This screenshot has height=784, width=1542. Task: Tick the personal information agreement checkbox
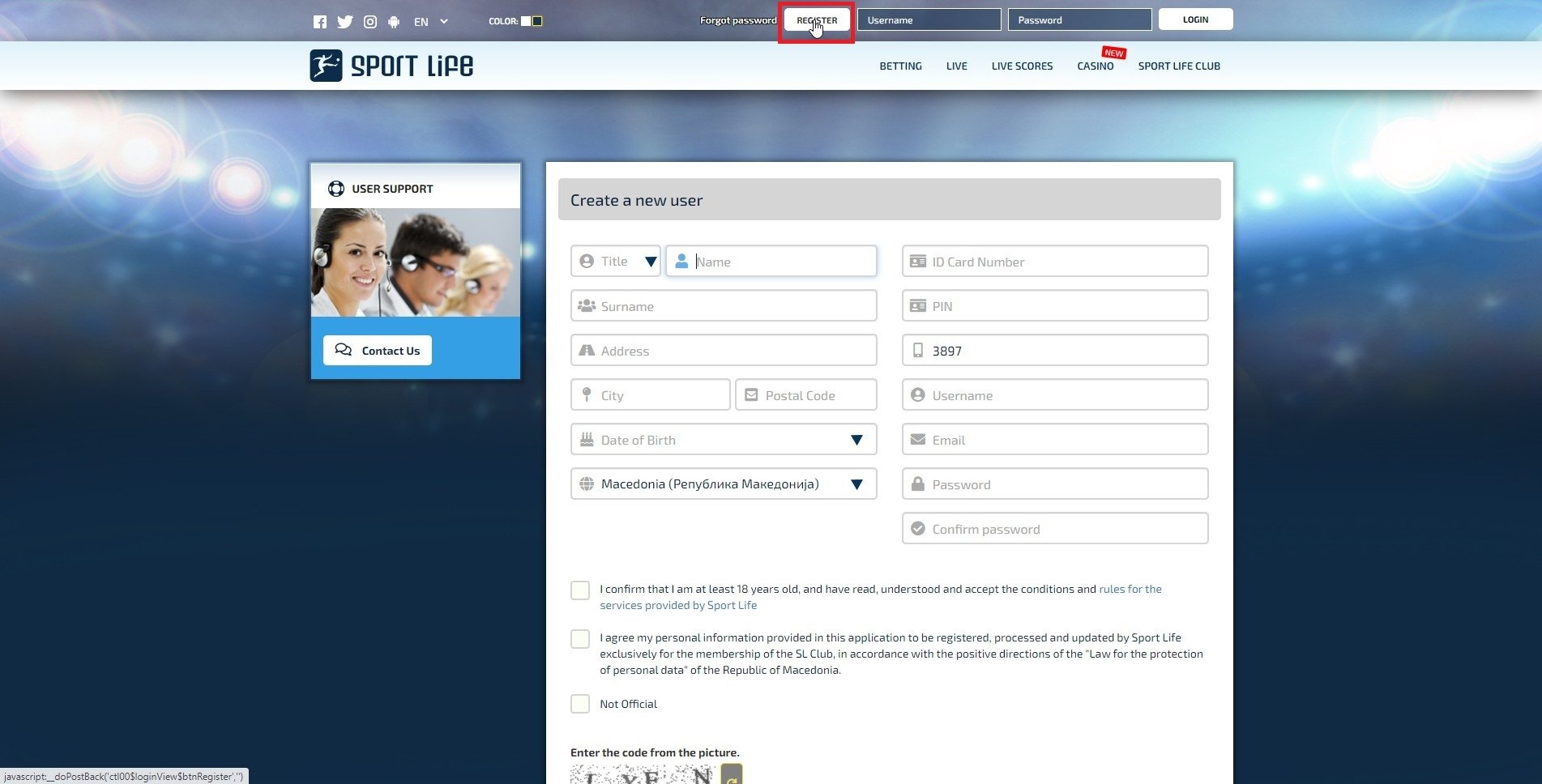coord(580,639)
